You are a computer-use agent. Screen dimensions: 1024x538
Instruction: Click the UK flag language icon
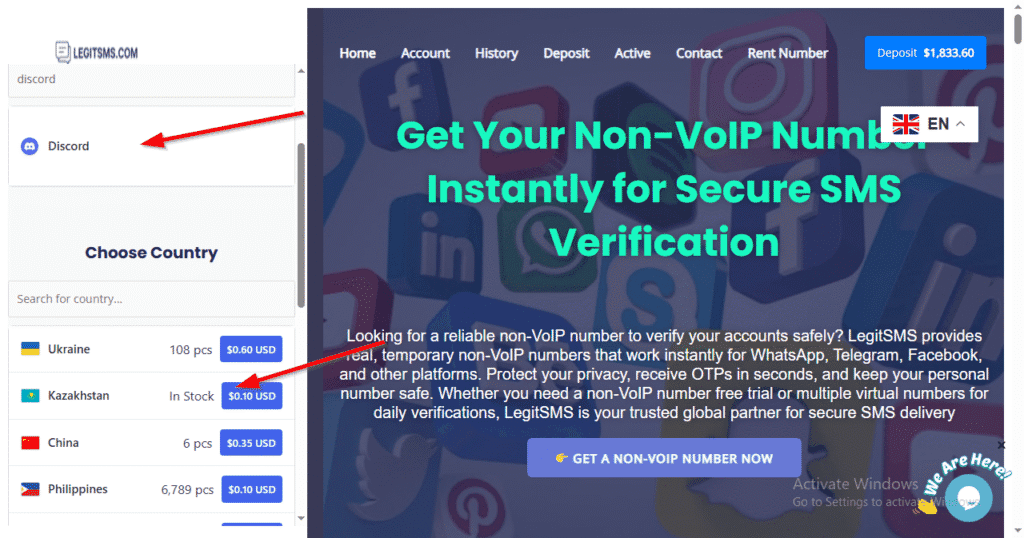pyautogui.click(x=906, y=124)
